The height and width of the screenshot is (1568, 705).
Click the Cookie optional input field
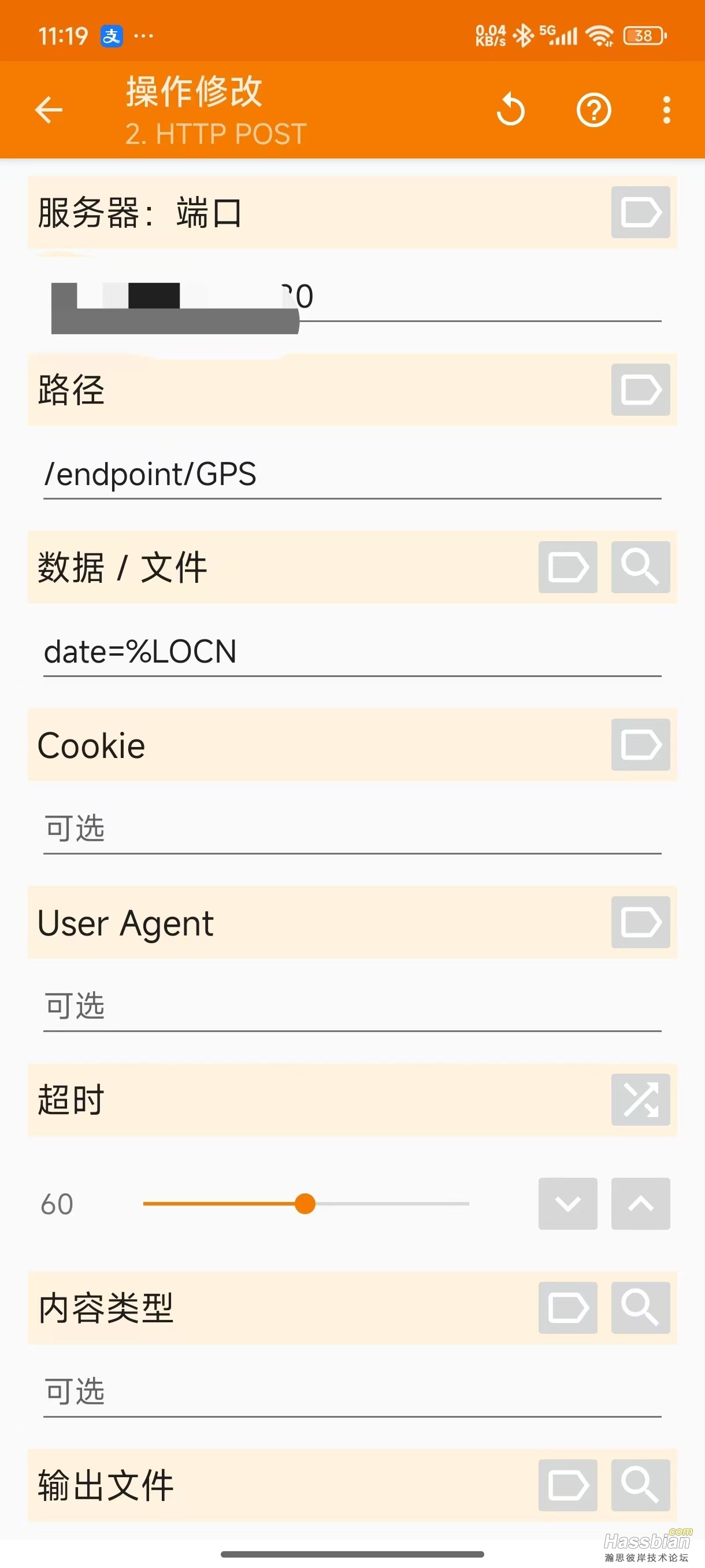(351, 829)
